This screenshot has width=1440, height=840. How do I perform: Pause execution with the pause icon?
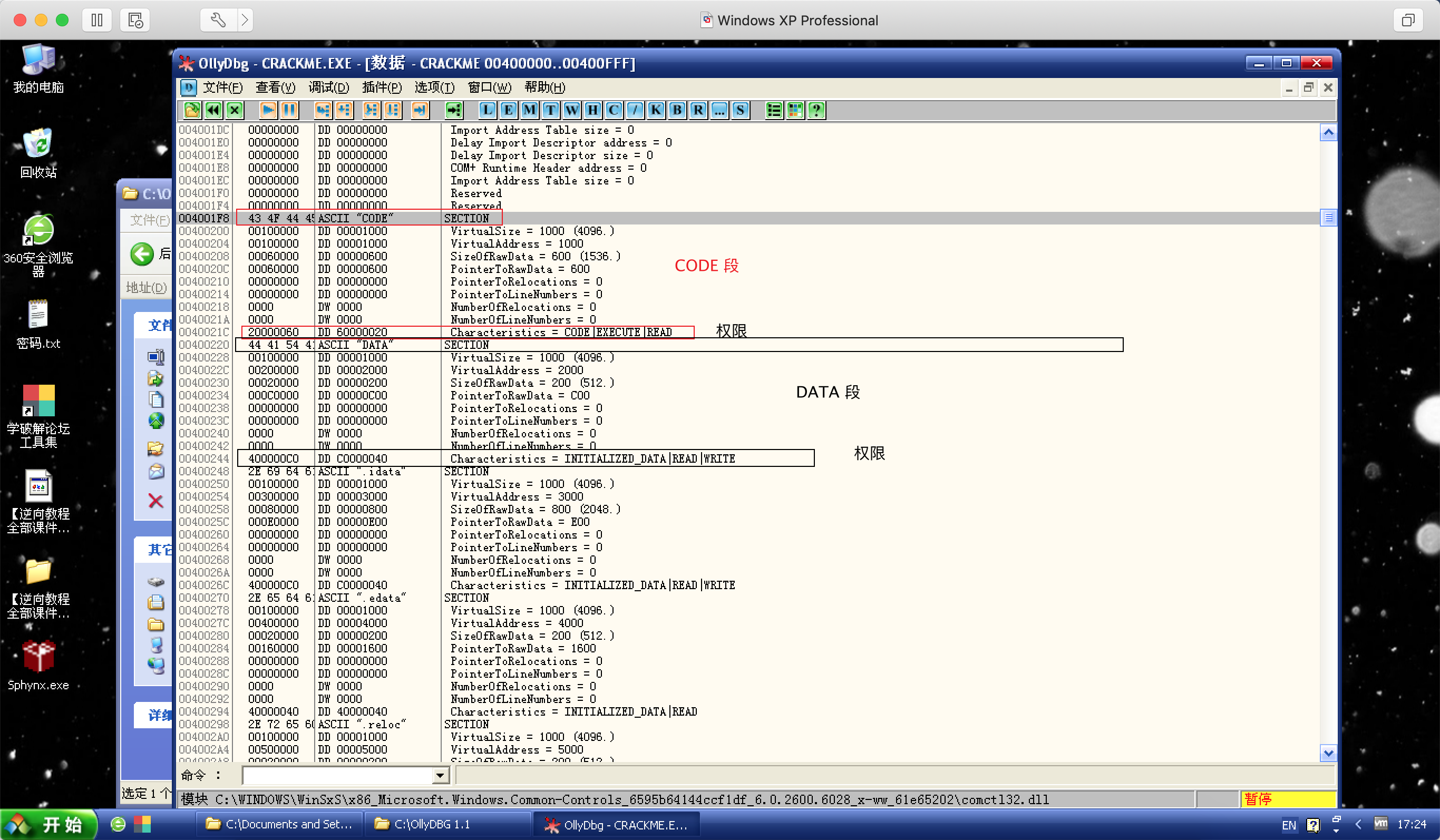click(x=289, y=110)
